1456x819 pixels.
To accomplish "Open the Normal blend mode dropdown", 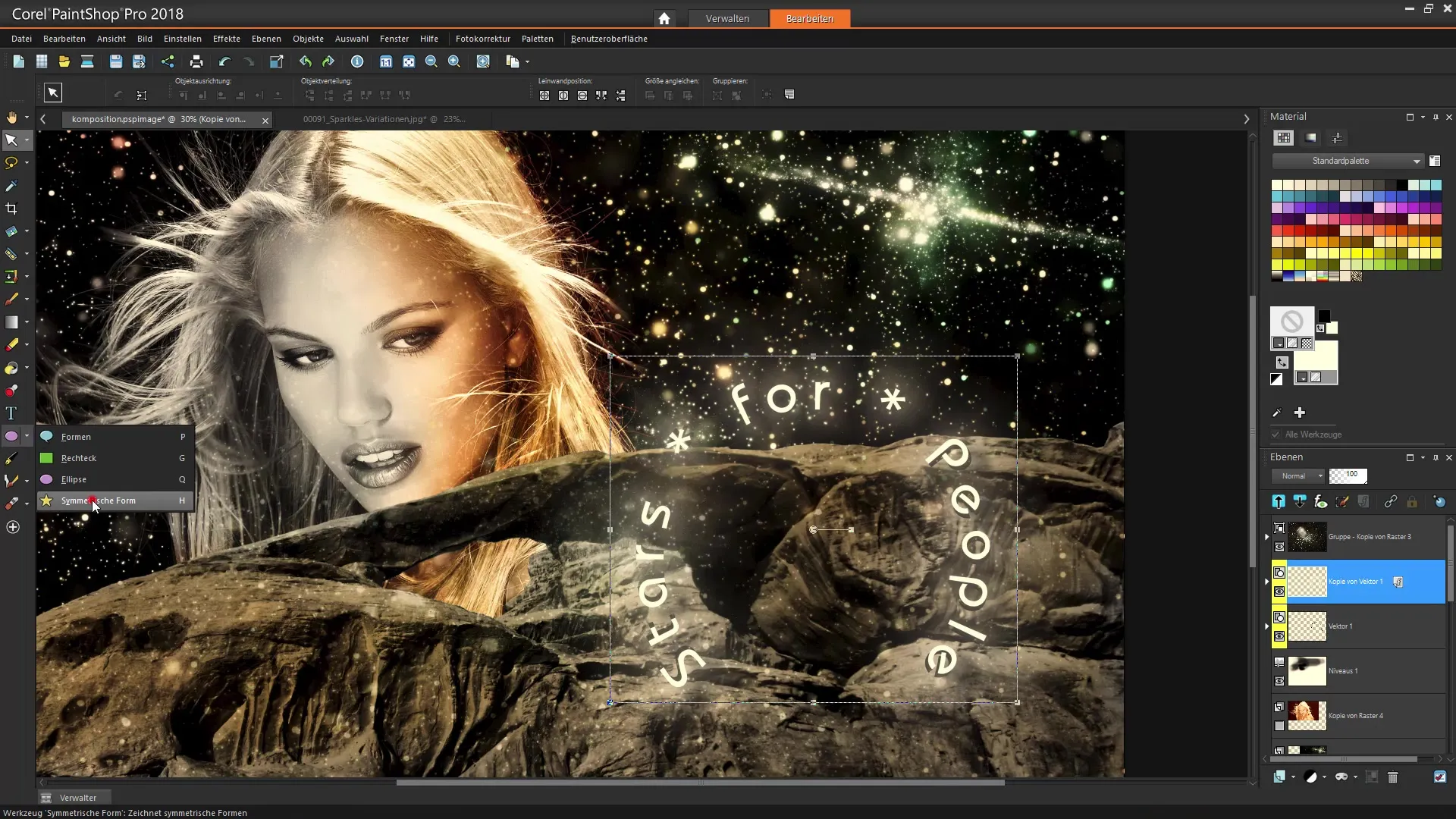I will pos(1298,476).
